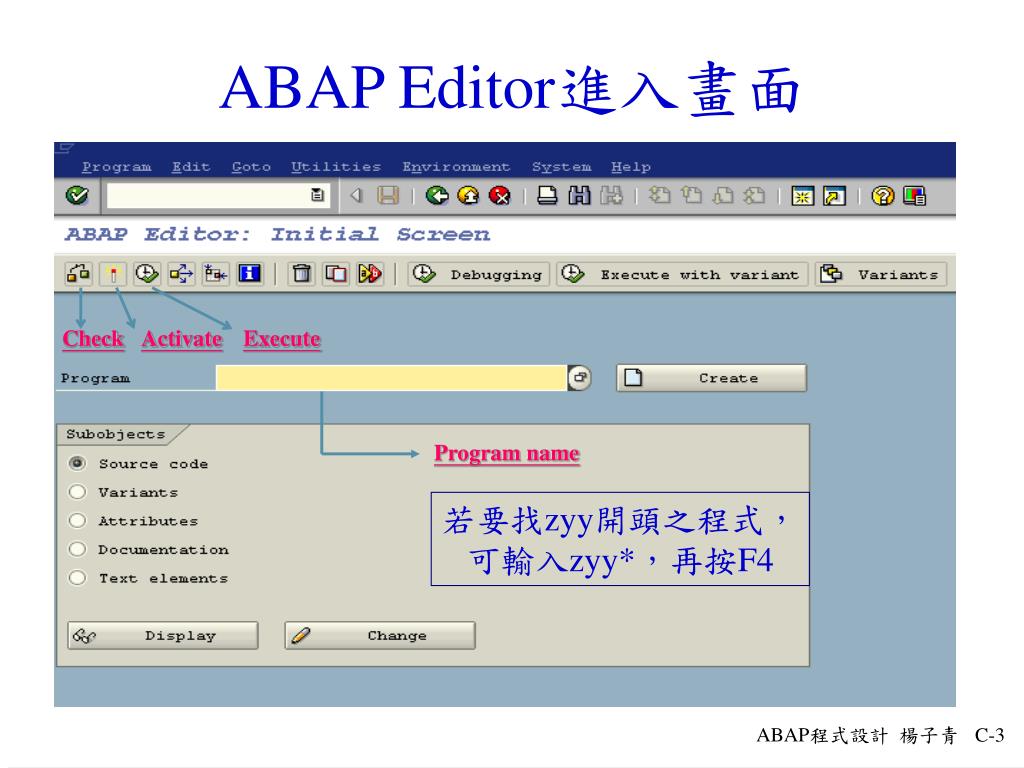This screenshot has width=1024, height=768.
Task: Click the Find binoculars icon
Action: click(579, 195)
